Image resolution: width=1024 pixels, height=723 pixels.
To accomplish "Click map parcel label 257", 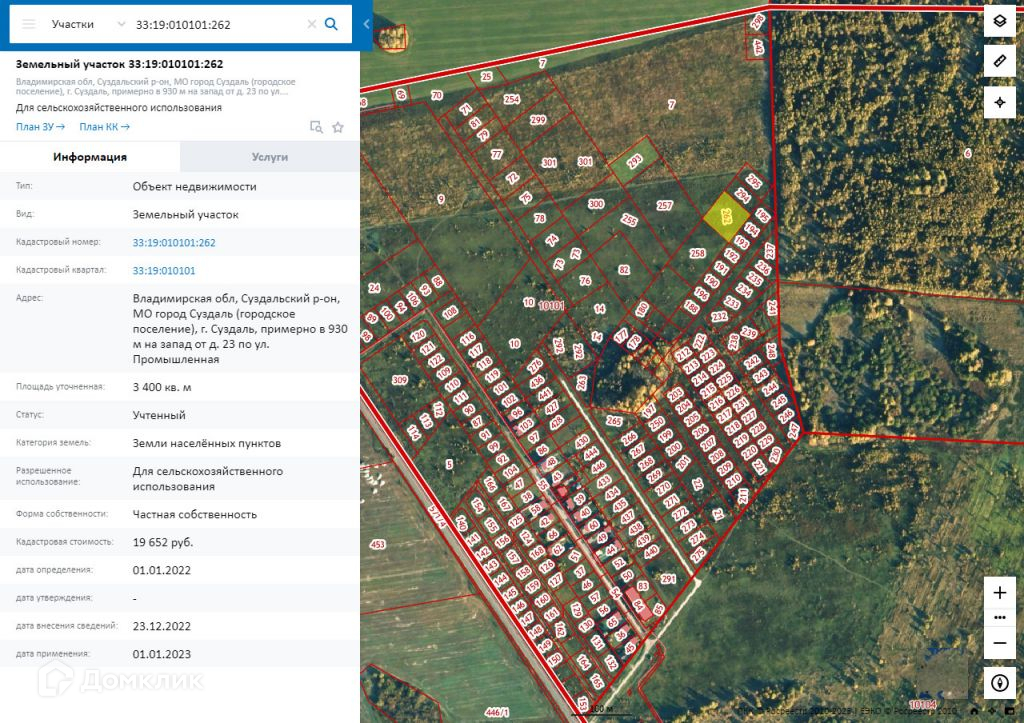I will point(664,205).
